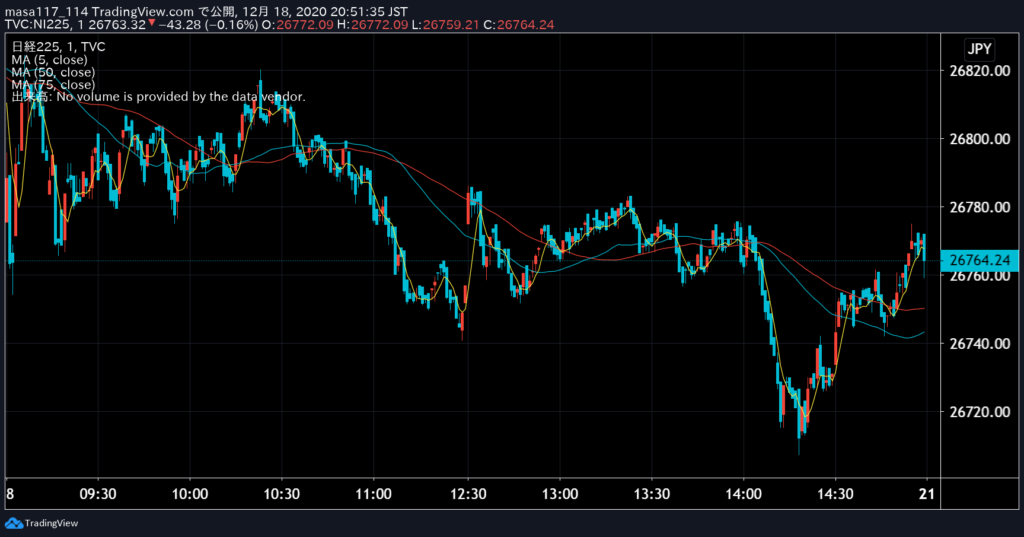Click the 26740.00 price axis label
This screenshot has width=1024, height=537.
[x=979, y=344]
